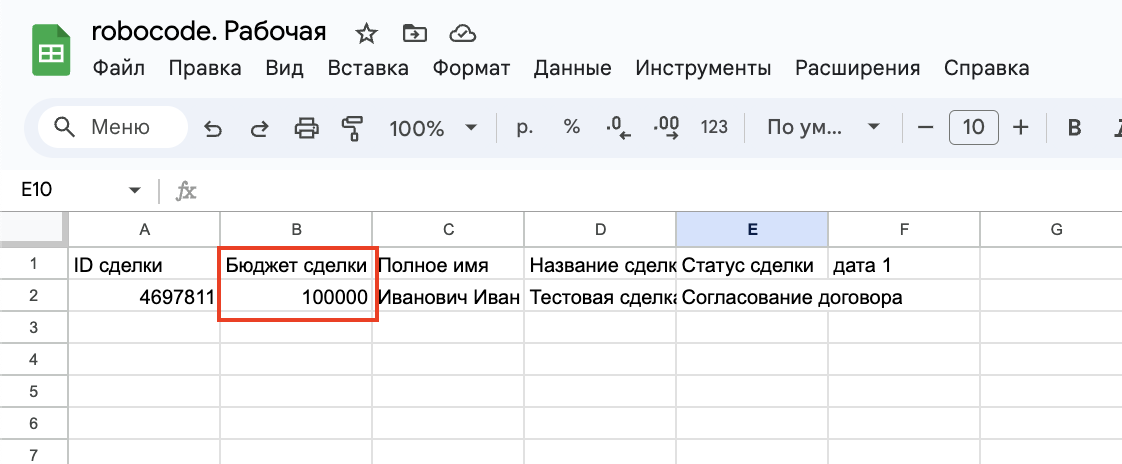Open the Инструменты menu
Viewport: 1122px width, 464px height.
point(703,69)
